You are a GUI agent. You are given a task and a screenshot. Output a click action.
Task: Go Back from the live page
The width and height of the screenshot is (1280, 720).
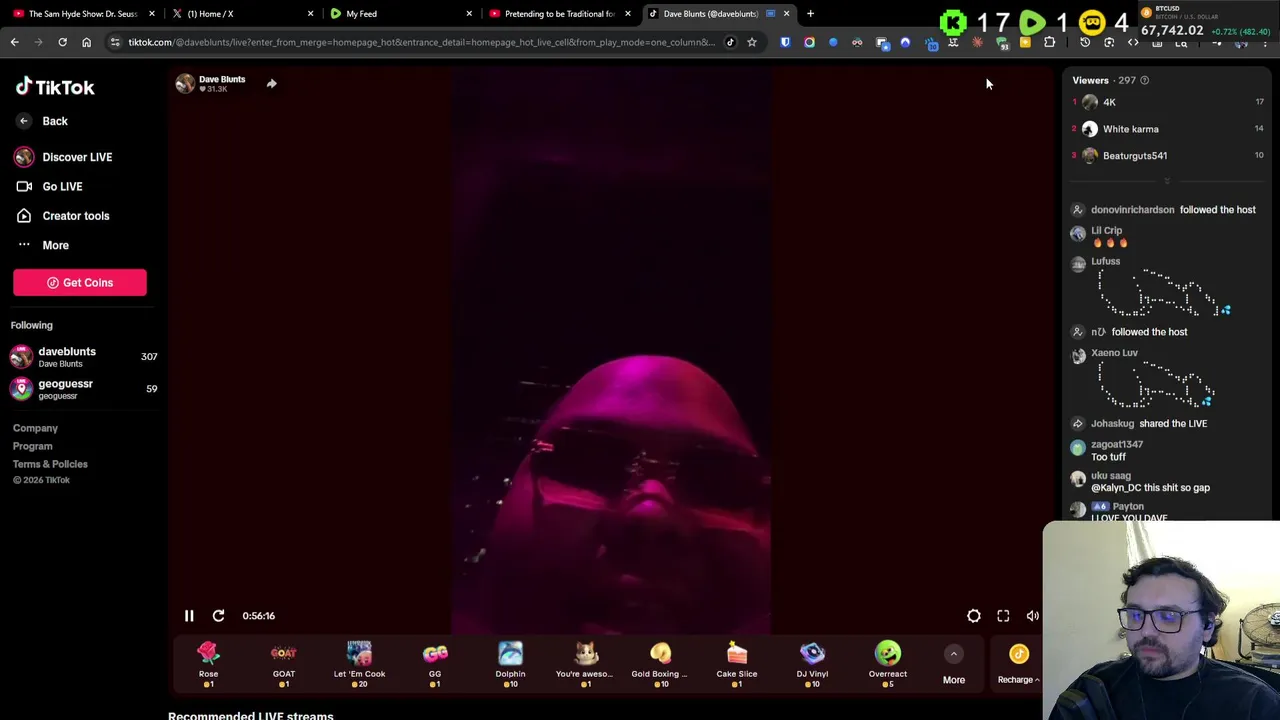43,121
